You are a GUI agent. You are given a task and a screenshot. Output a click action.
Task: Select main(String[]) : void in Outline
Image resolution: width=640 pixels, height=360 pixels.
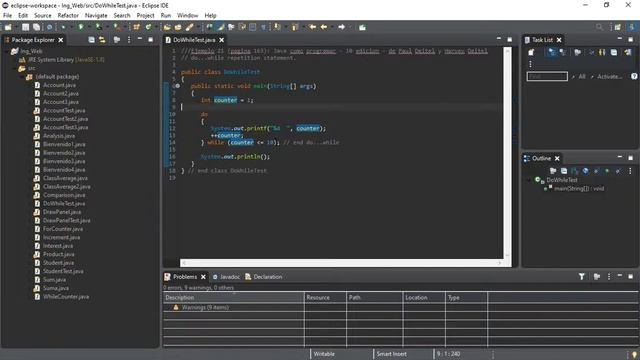point(579,189)
